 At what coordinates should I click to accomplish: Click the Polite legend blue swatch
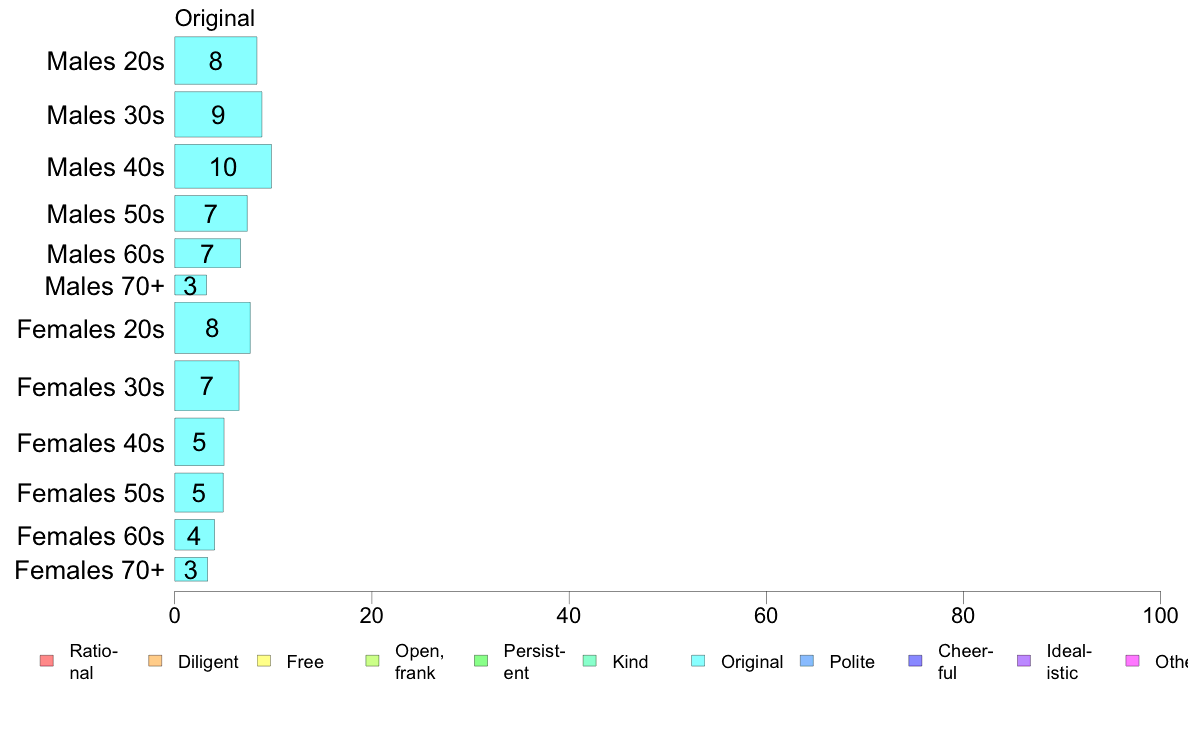[806, 661]
